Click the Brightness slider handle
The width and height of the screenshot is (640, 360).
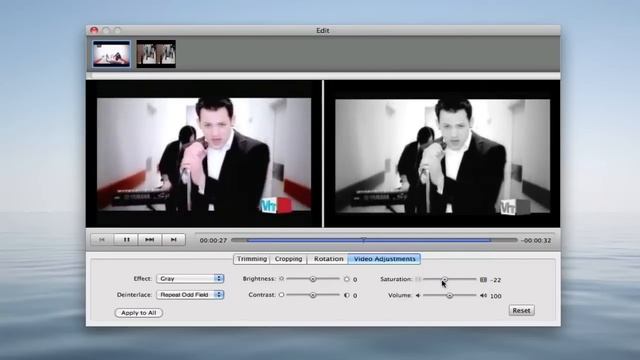[x=313, y=279]
